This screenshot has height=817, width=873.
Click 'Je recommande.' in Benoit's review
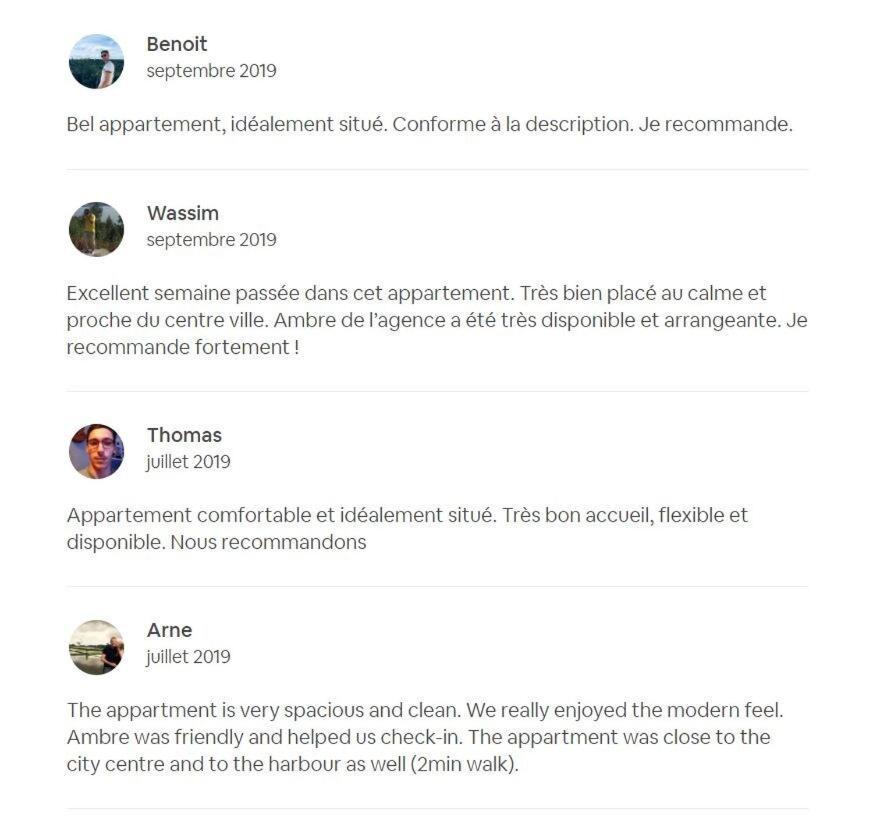[x=715, y=124]
